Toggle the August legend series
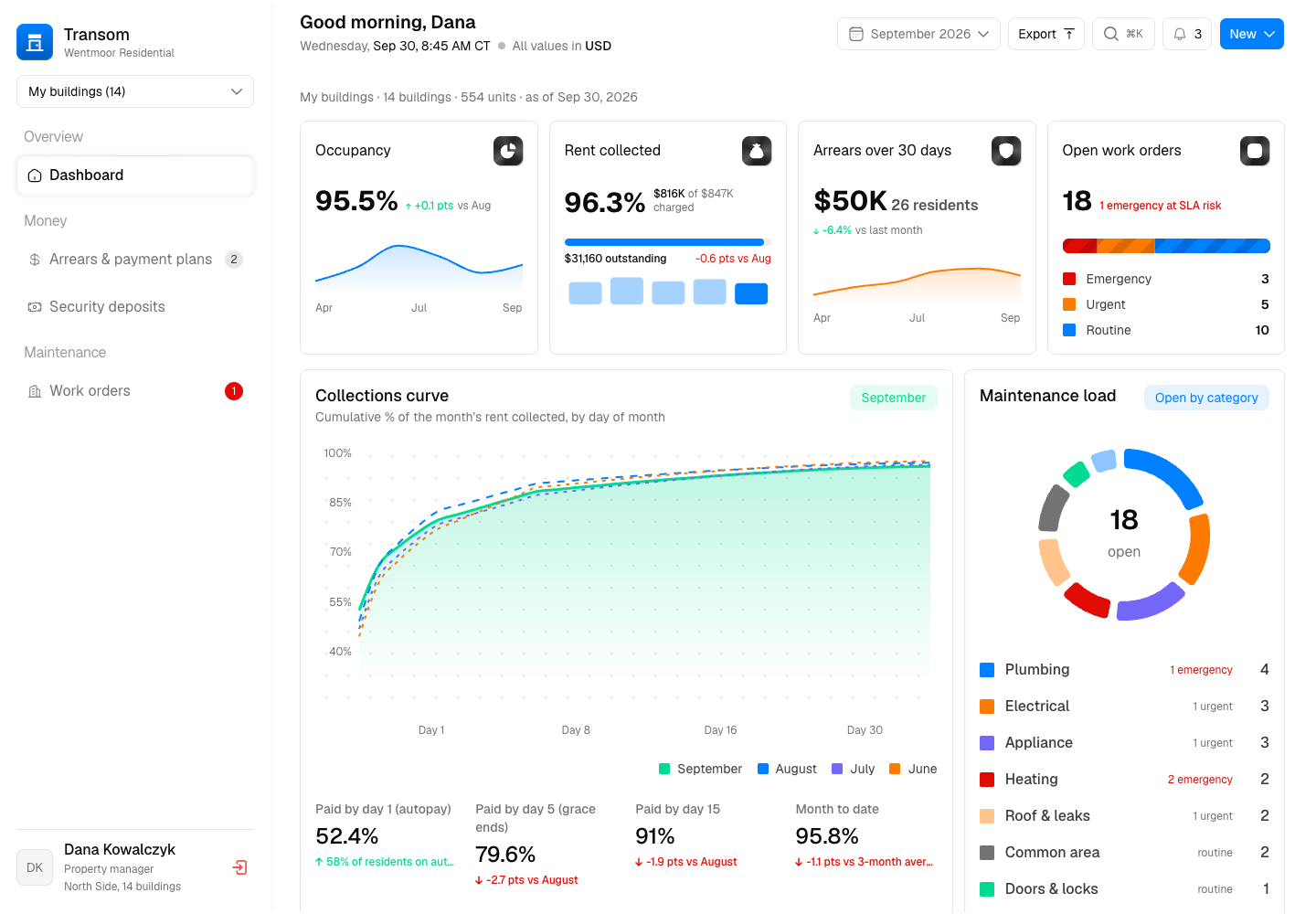Screen dimensions: 1316x914 pyautogui.click(x=787, y=769)
